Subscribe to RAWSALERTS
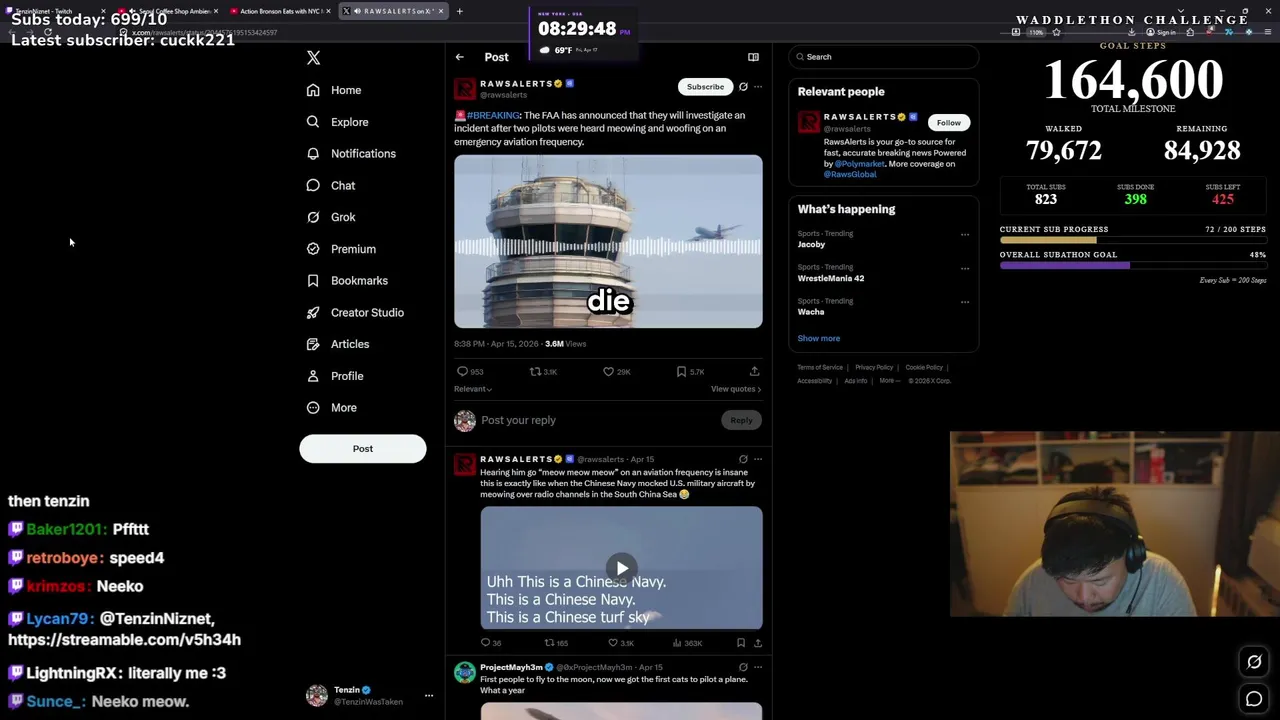The width and height of the screenshot is (1280, 720). [x=705, y=87]
